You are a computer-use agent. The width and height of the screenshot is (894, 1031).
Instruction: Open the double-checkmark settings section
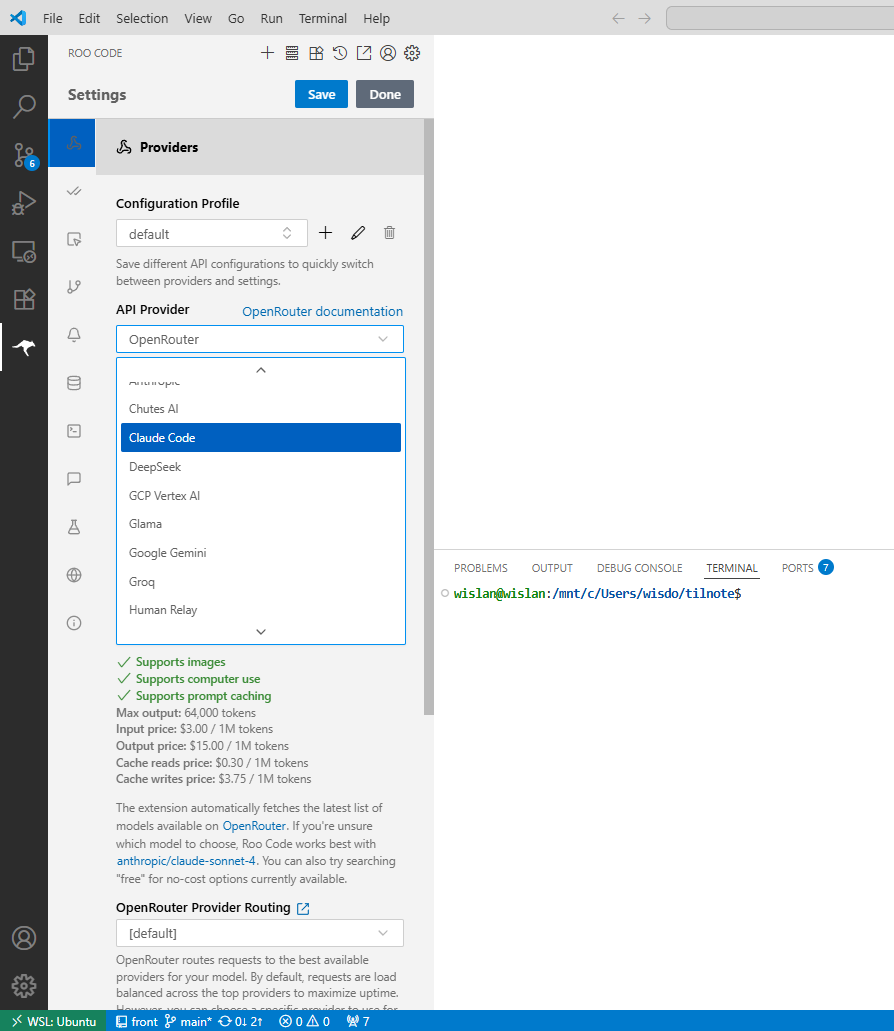(74, 191)
